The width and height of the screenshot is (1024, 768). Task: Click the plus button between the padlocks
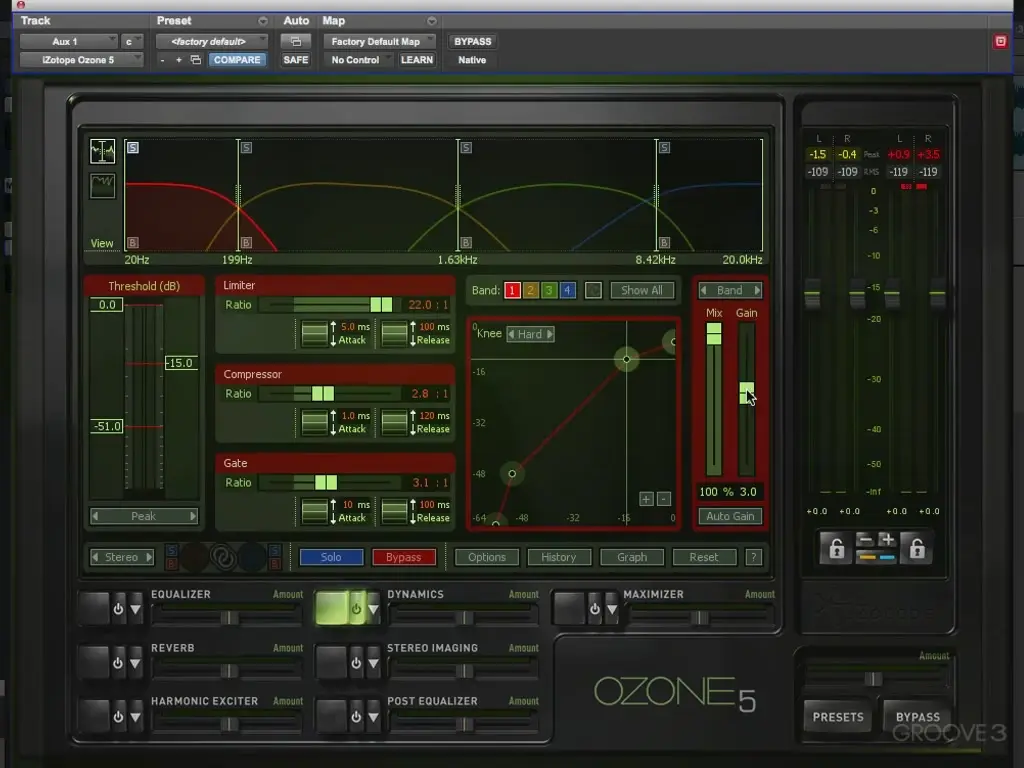(x=887, y=540)
